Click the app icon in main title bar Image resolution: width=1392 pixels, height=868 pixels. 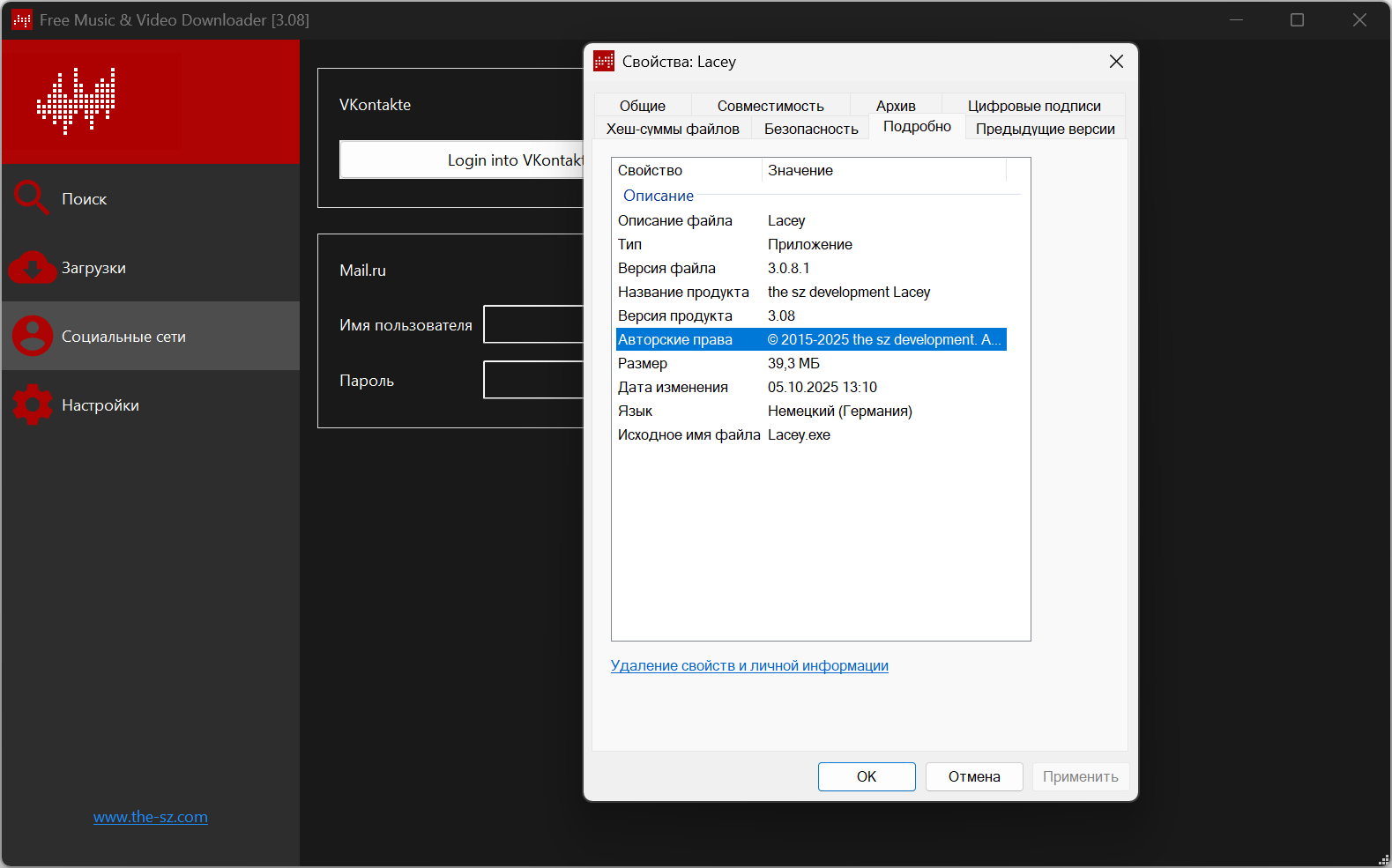pos(22,20)
